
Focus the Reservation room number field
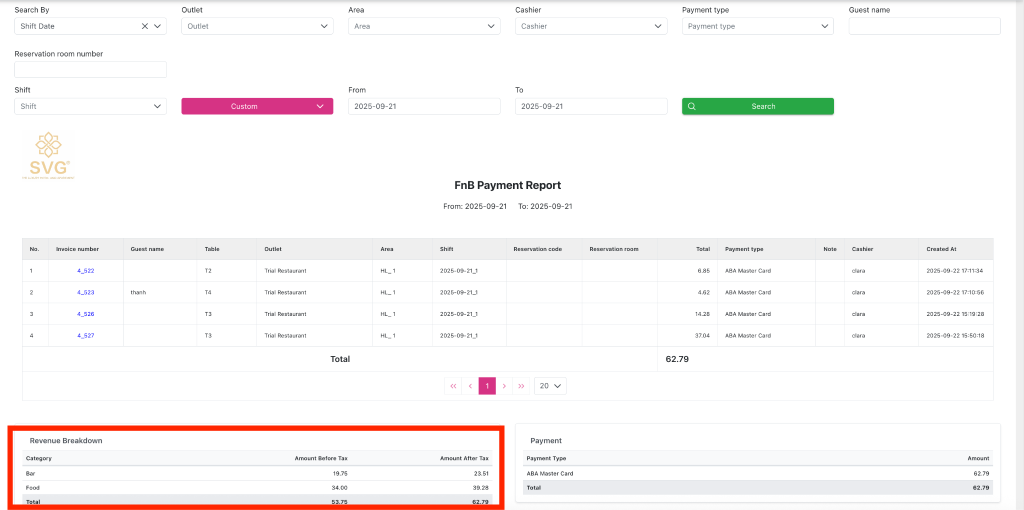click(90, 70)
